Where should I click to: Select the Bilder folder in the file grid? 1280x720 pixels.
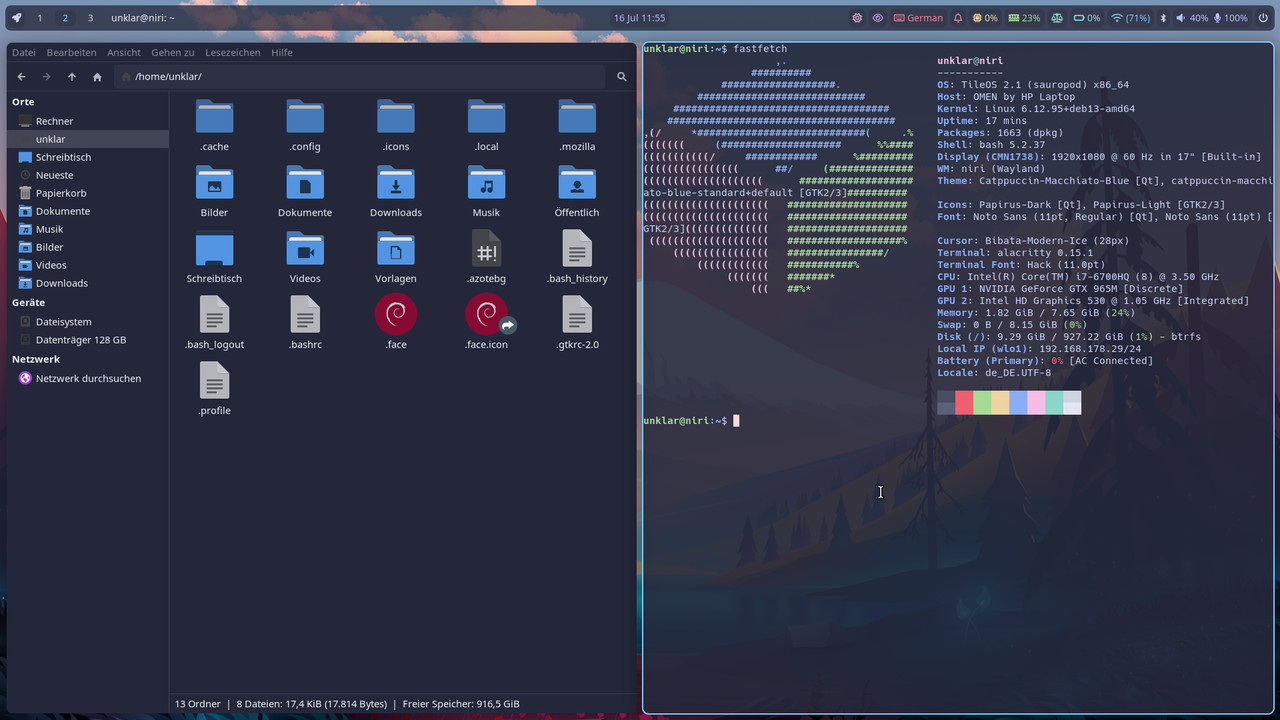point(214,183)
